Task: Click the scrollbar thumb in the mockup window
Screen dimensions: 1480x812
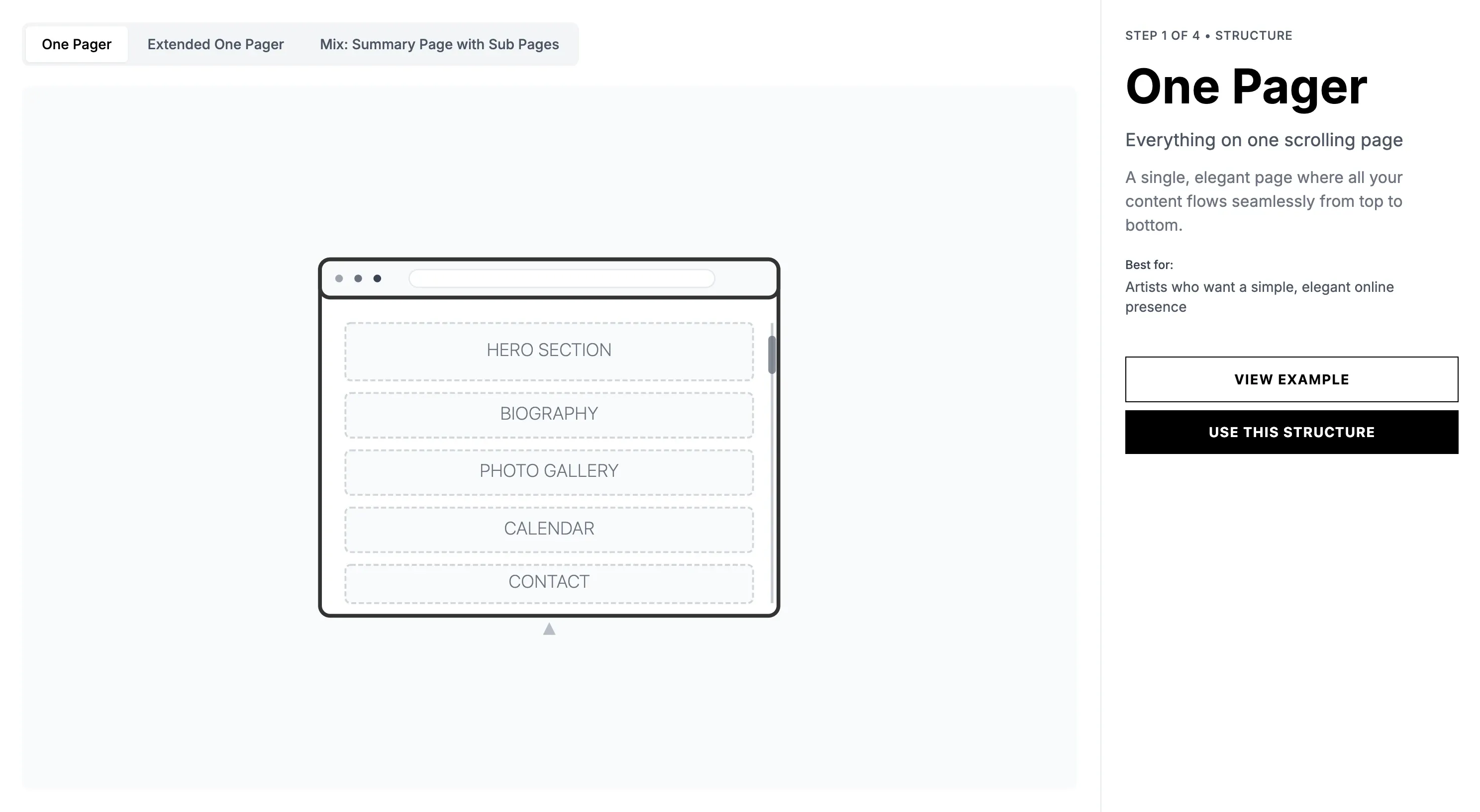Action: [772, 355]
